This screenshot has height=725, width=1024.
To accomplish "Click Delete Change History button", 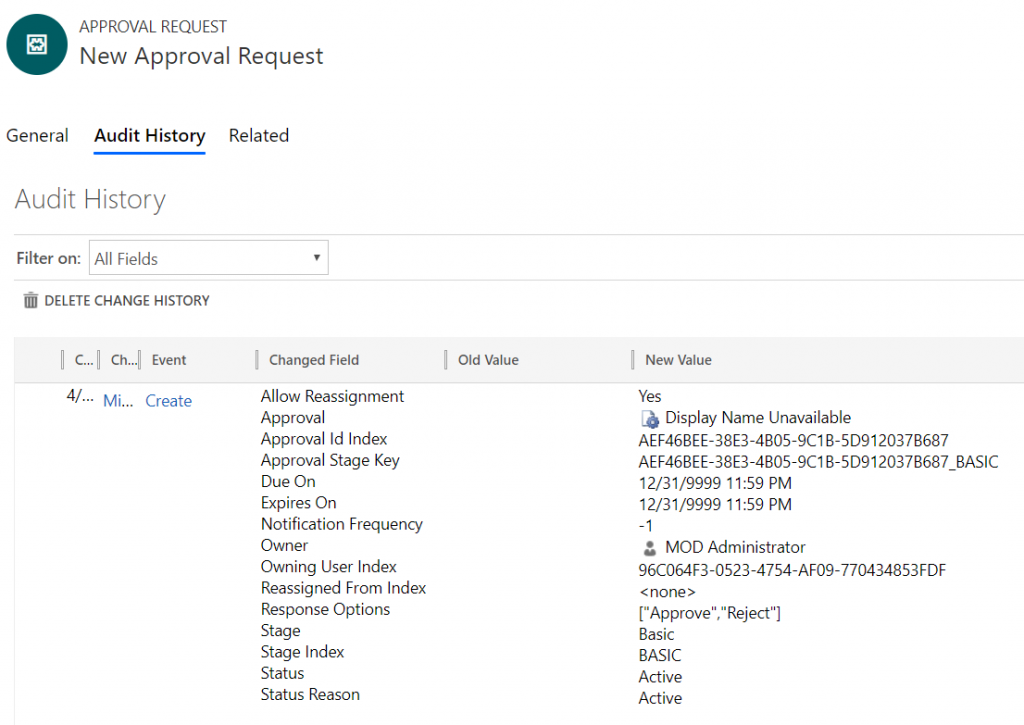I will pos(116,300).
